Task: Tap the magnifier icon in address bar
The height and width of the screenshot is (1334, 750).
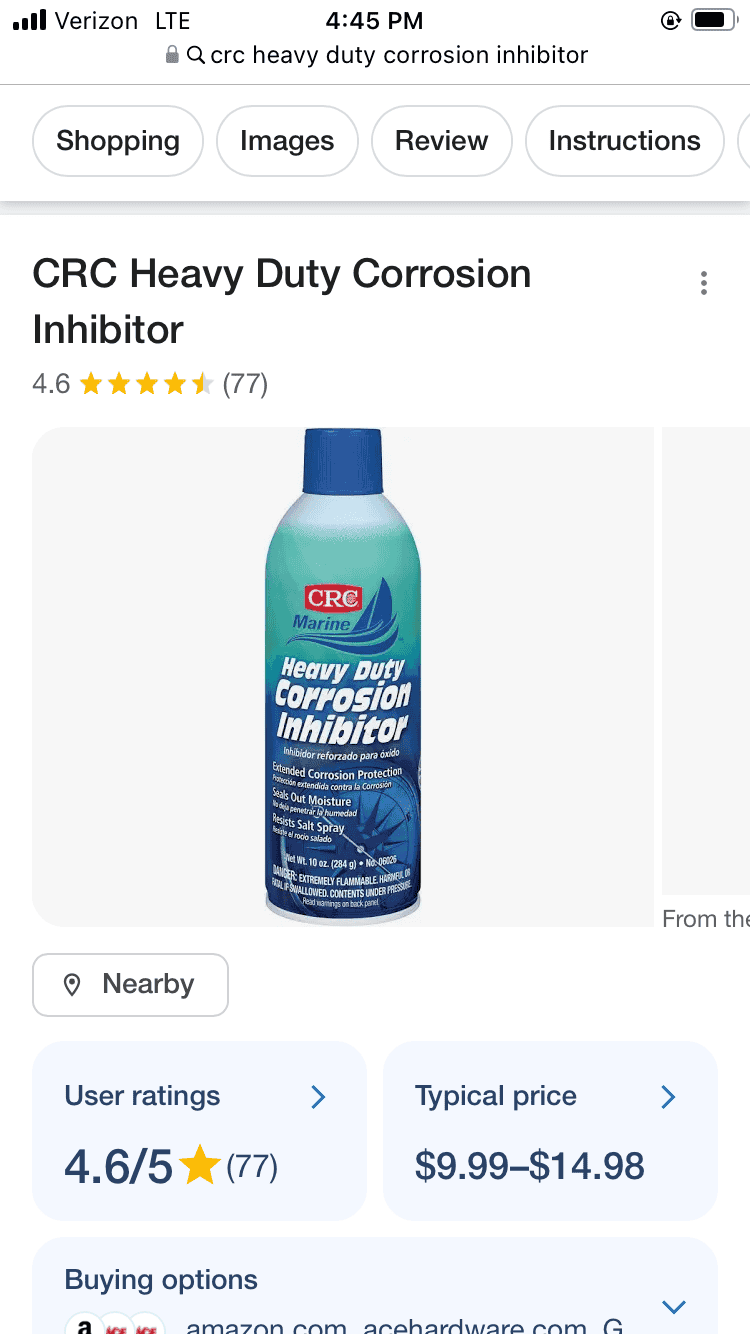Action: click(x=196, y=55)
